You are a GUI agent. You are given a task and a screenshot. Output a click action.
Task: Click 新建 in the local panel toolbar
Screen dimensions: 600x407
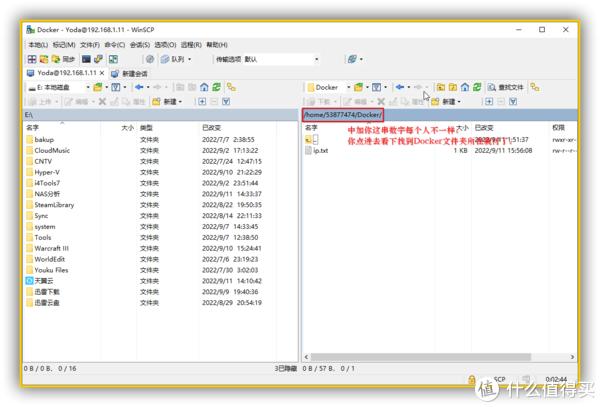167,101
